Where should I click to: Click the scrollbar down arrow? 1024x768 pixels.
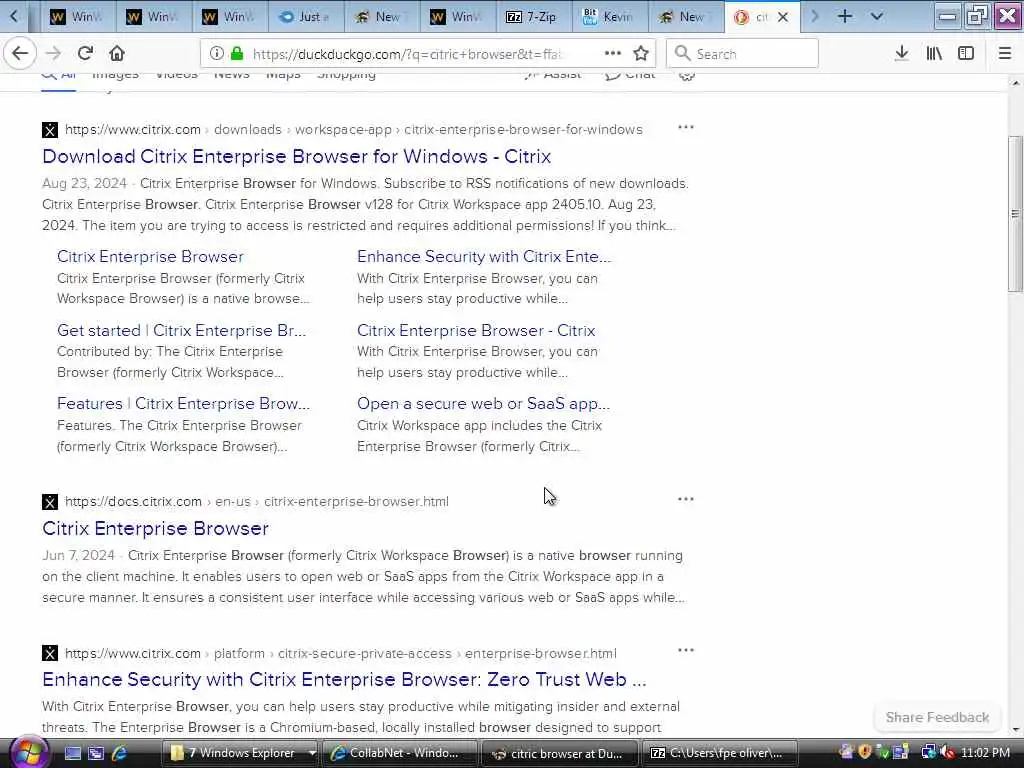tap(1015, 729)
